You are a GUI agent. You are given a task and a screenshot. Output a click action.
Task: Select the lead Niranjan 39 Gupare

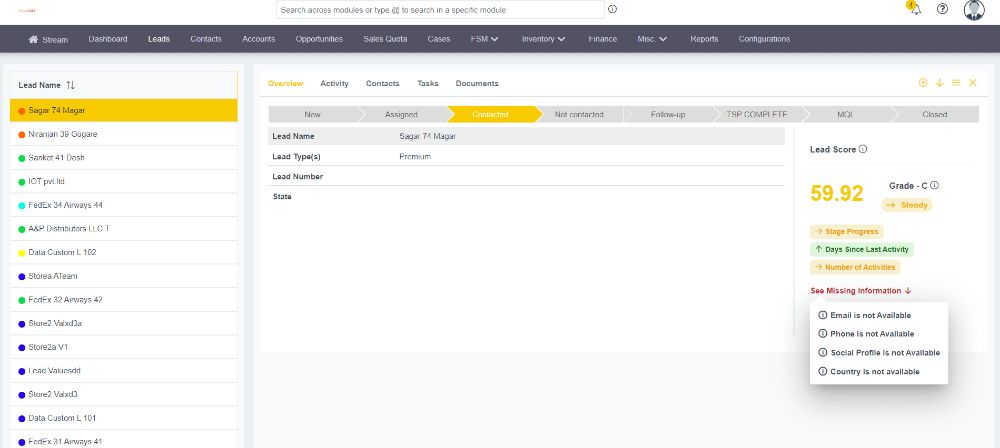63,134
